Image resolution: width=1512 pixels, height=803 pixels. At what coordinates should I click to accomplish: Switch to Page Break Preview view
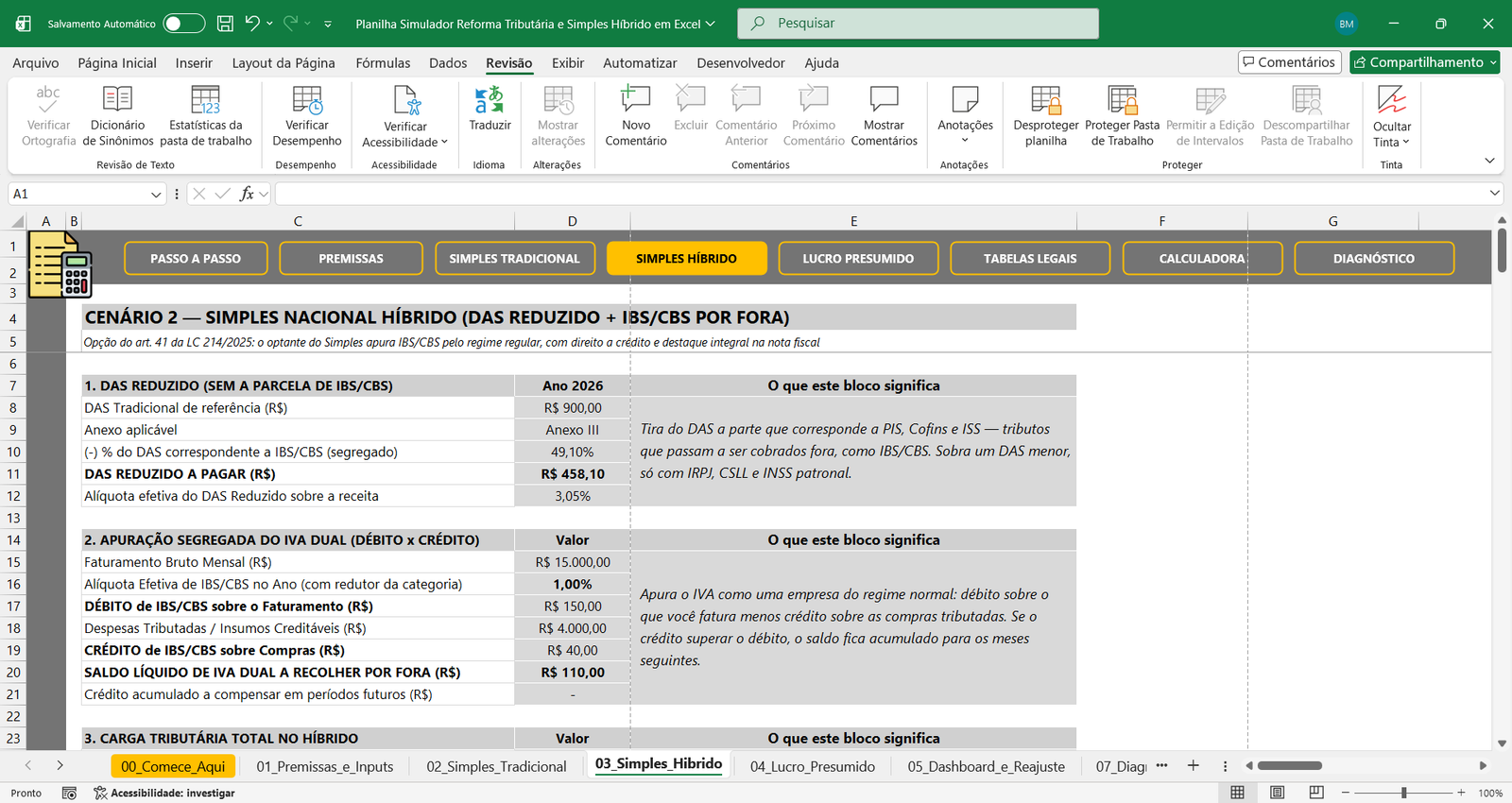coord(1316,793)
